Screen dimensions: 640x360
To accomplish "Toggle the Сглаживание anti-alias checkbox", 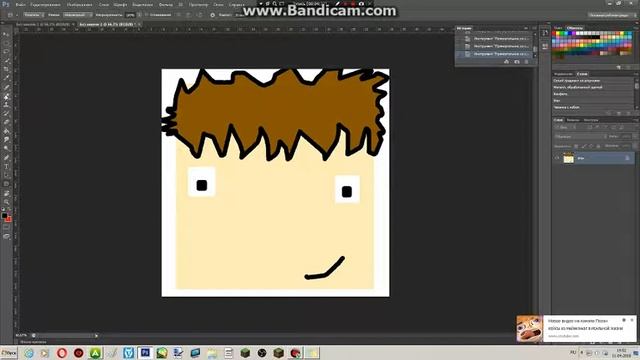I will pos(147,15).
